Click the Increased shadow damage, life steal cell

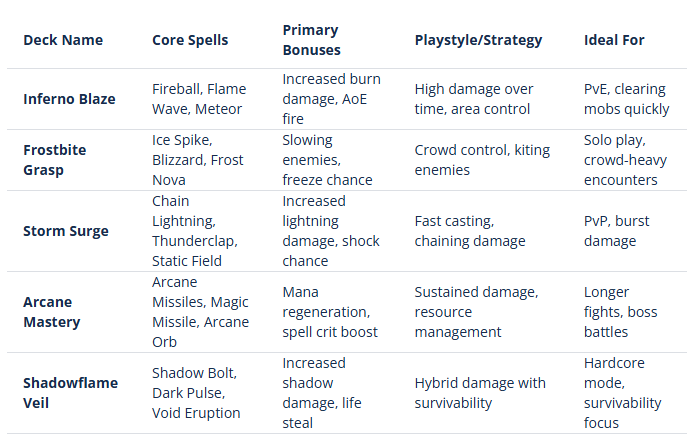click(x=322, y=393)
